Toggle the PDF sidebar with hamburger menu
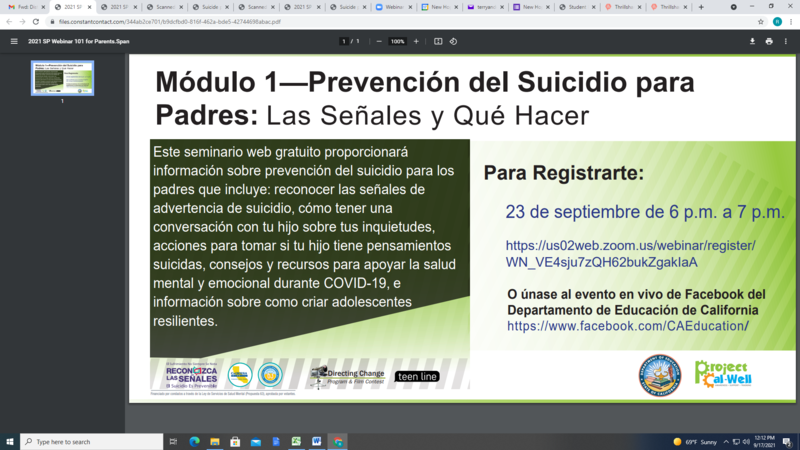The width and height of the screenshot is (800, 450). (14, 41)
